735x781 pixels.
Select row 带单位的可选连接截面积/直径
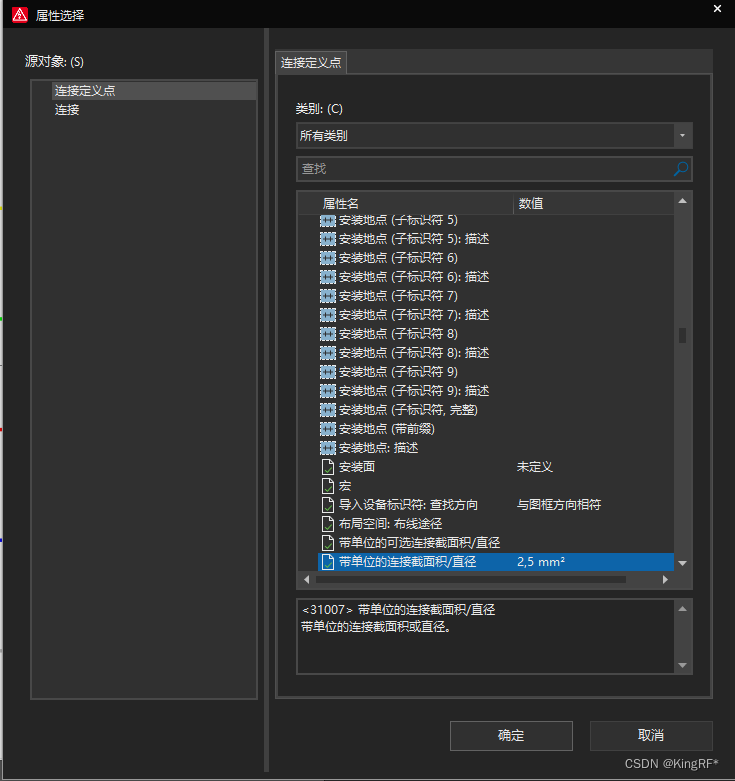click(496, 542)
